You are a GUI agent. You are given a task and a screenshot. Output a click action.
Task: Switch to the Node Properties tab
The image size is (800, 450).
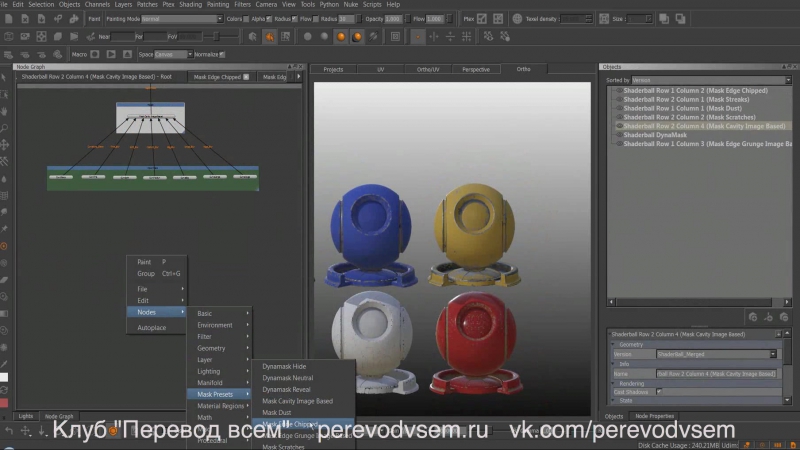pos(654,416)
